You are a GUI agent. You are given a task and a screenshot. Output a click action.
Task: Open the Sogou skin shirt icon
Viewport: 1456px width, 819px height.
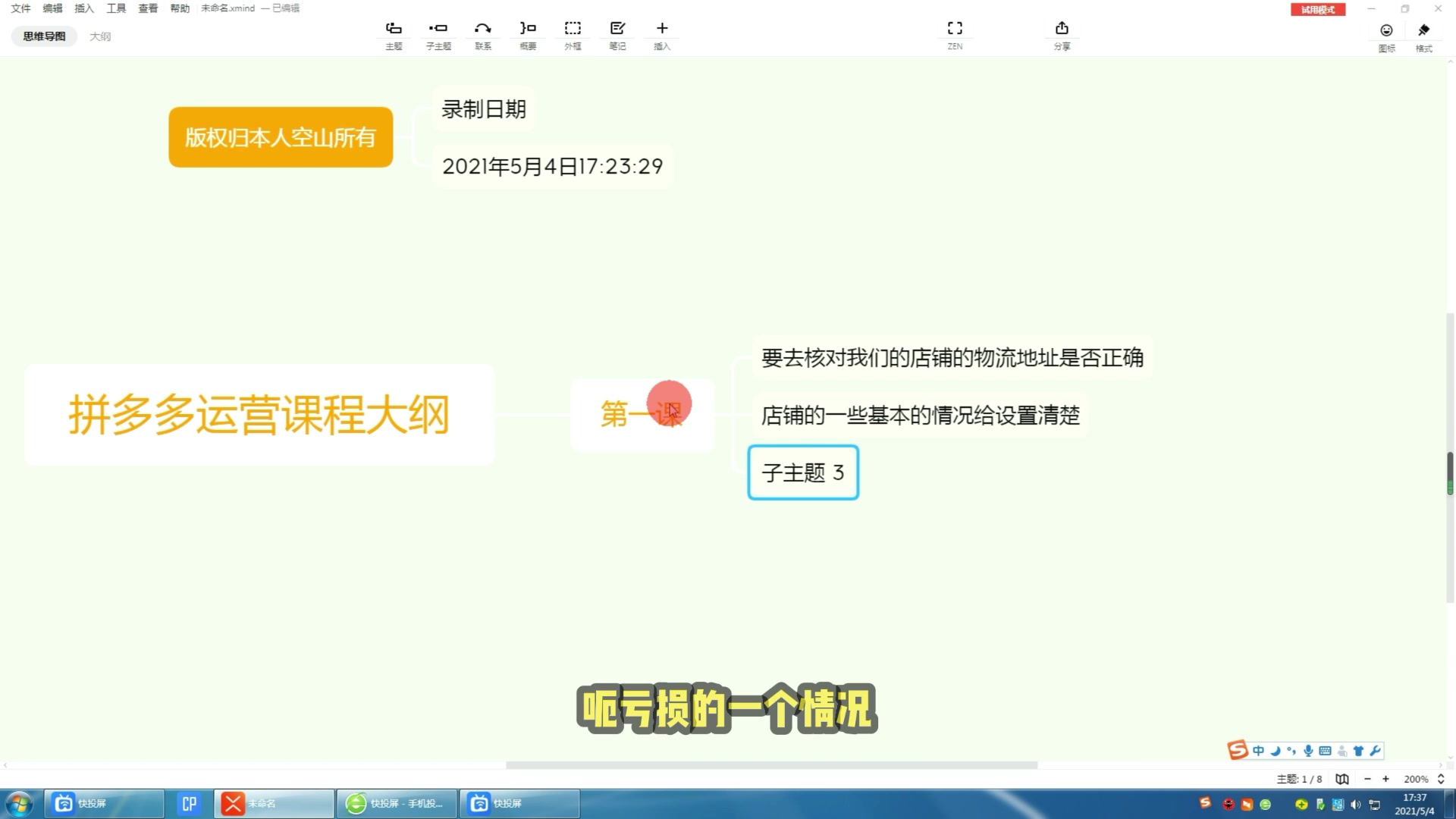pos(1358,751)
